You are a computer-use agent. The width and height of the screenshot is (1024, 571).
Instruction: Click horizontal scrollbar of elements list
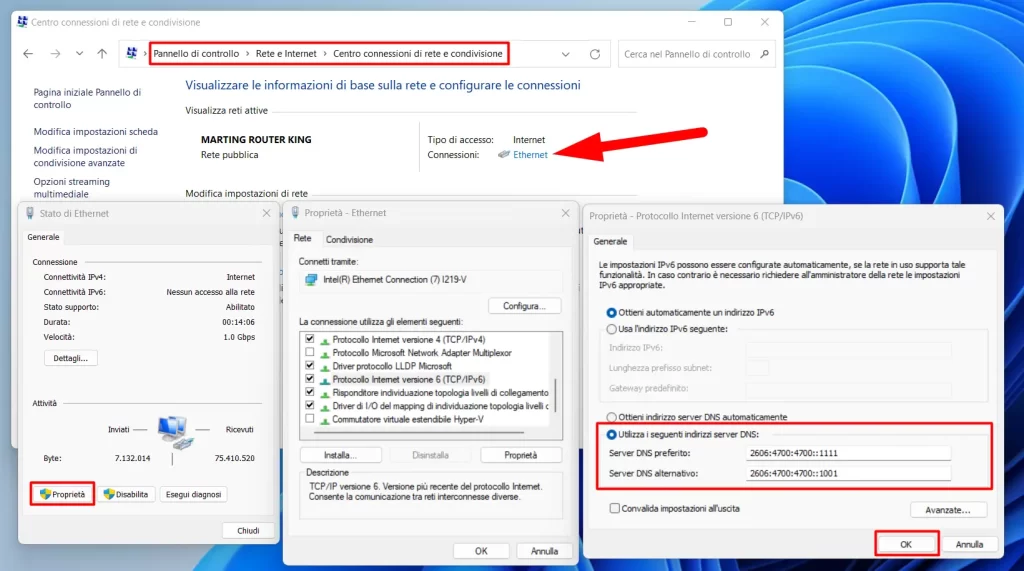click(x=419, y=432)
